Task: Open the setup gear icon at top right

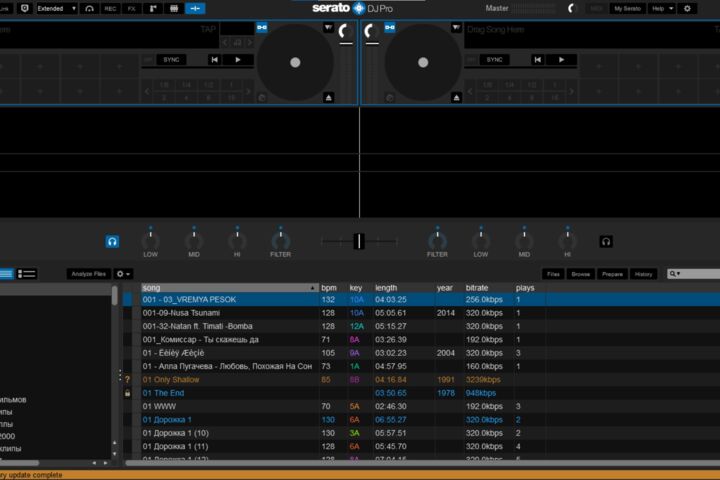Action: [x=687, y=8]
